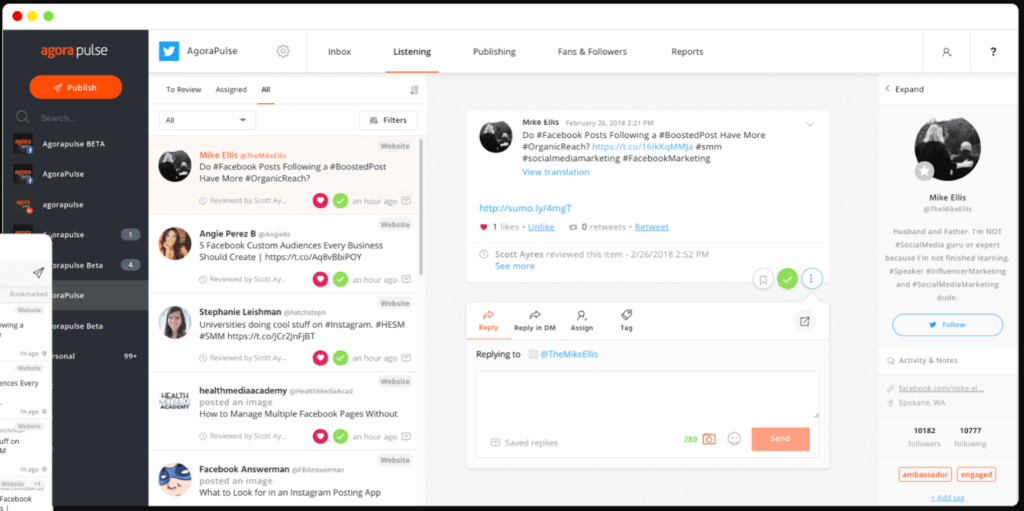Open the help question mark icon
Viewport: 1024px width, 511px height.
pos(993,52)
